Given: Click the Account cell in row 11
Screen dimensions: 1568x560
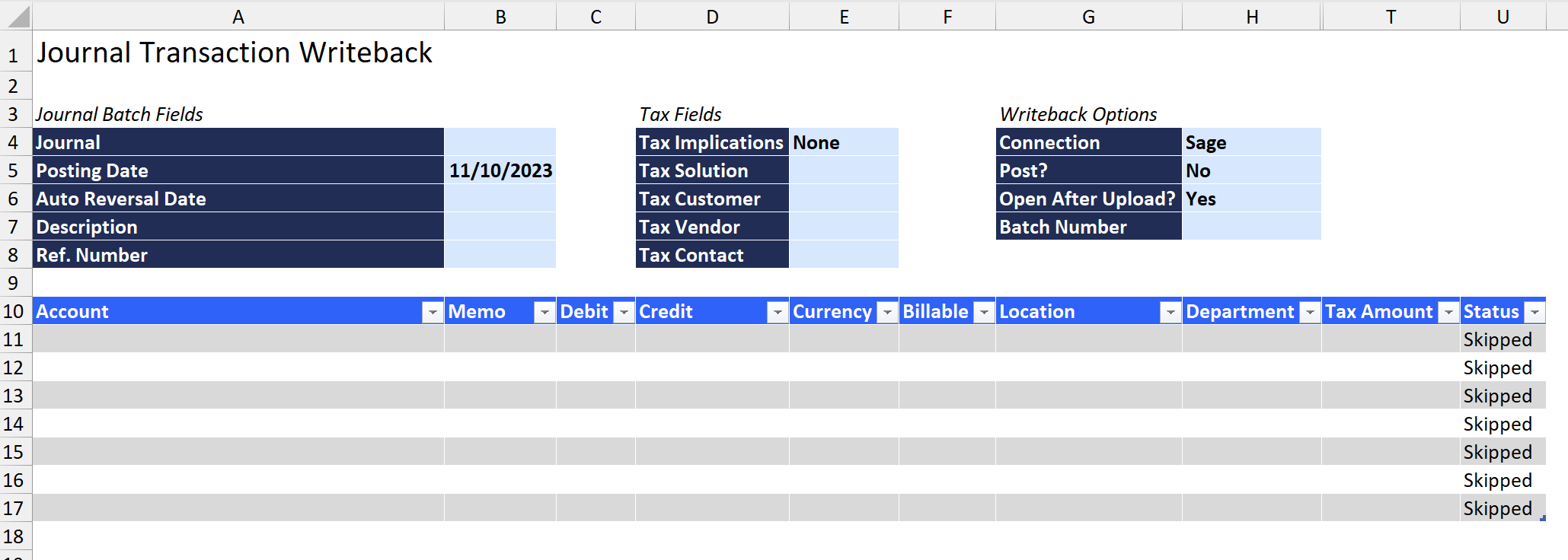Looking at the screenshot, I should click(238, 339).
